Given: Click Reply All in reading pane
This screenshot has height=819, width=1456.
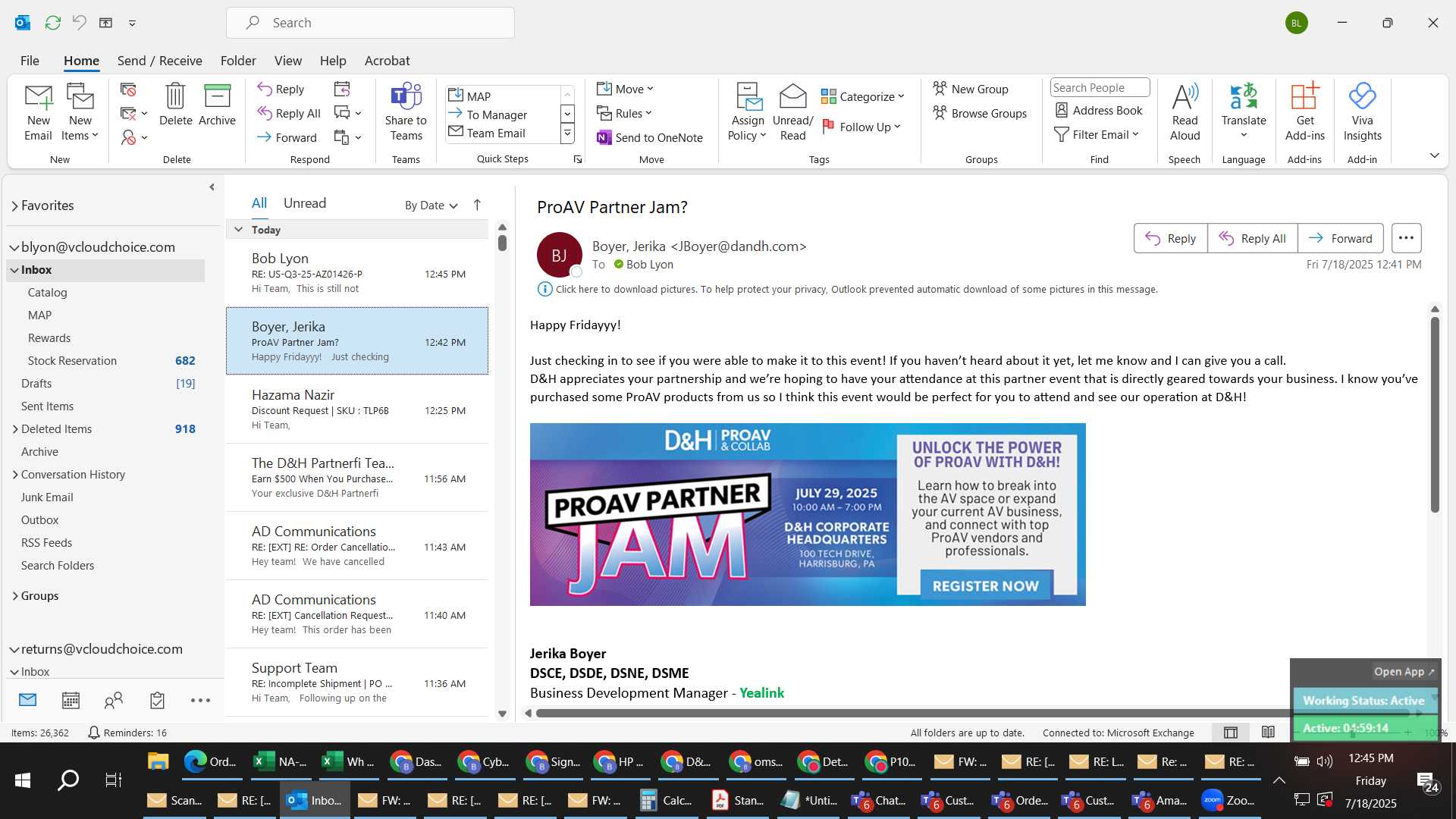Looking at the screenshot, I should pos(1252,238).
